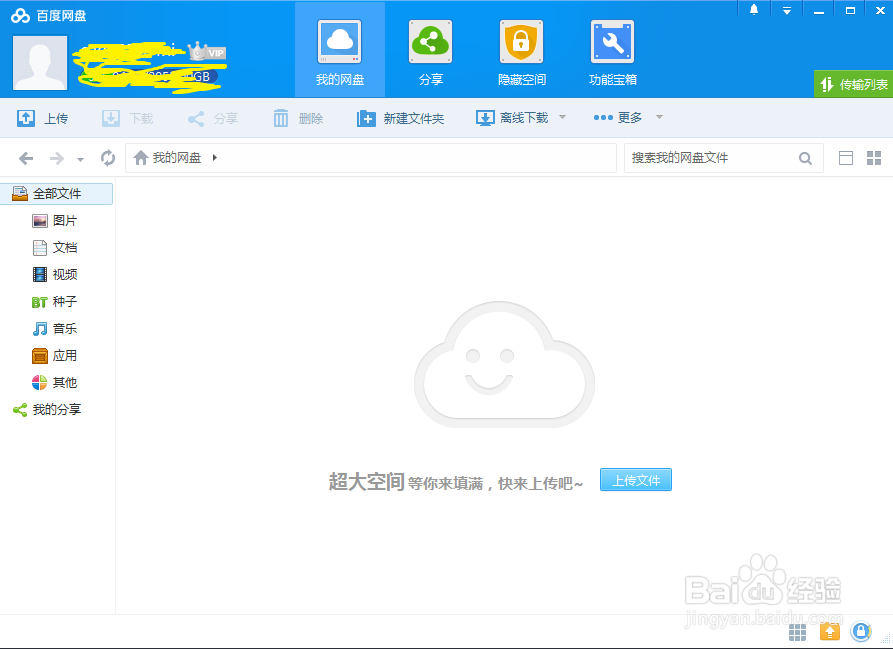Switch to the 分享 tab
Screen dimensions: 893x649
click(x=431, y=52)
